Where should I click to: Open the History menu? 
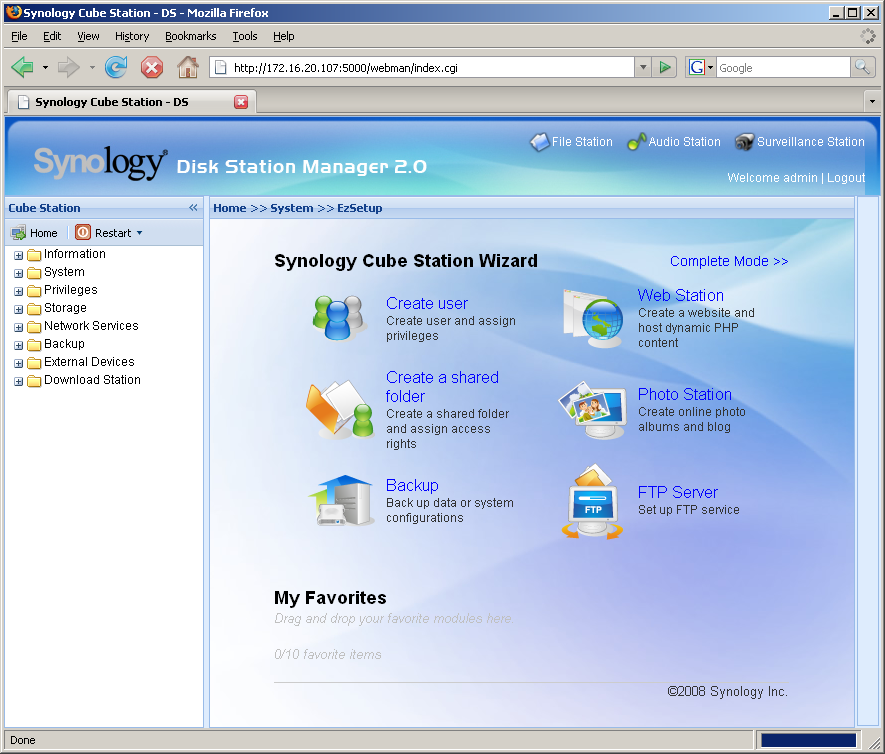point(132,36)
